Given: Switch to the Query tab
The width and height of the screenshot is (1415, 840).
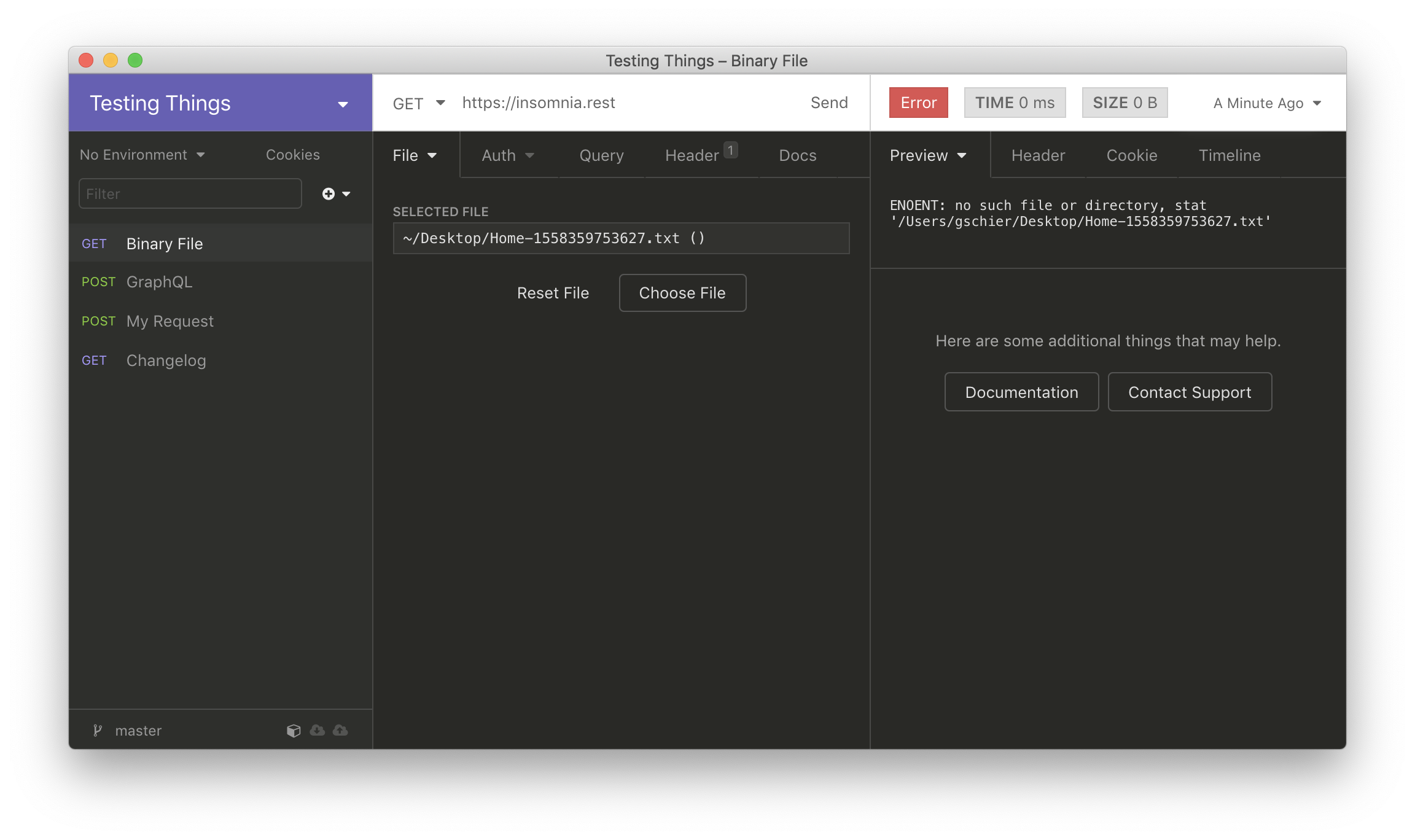Looking at the screenshot, I should click(601, 155).
